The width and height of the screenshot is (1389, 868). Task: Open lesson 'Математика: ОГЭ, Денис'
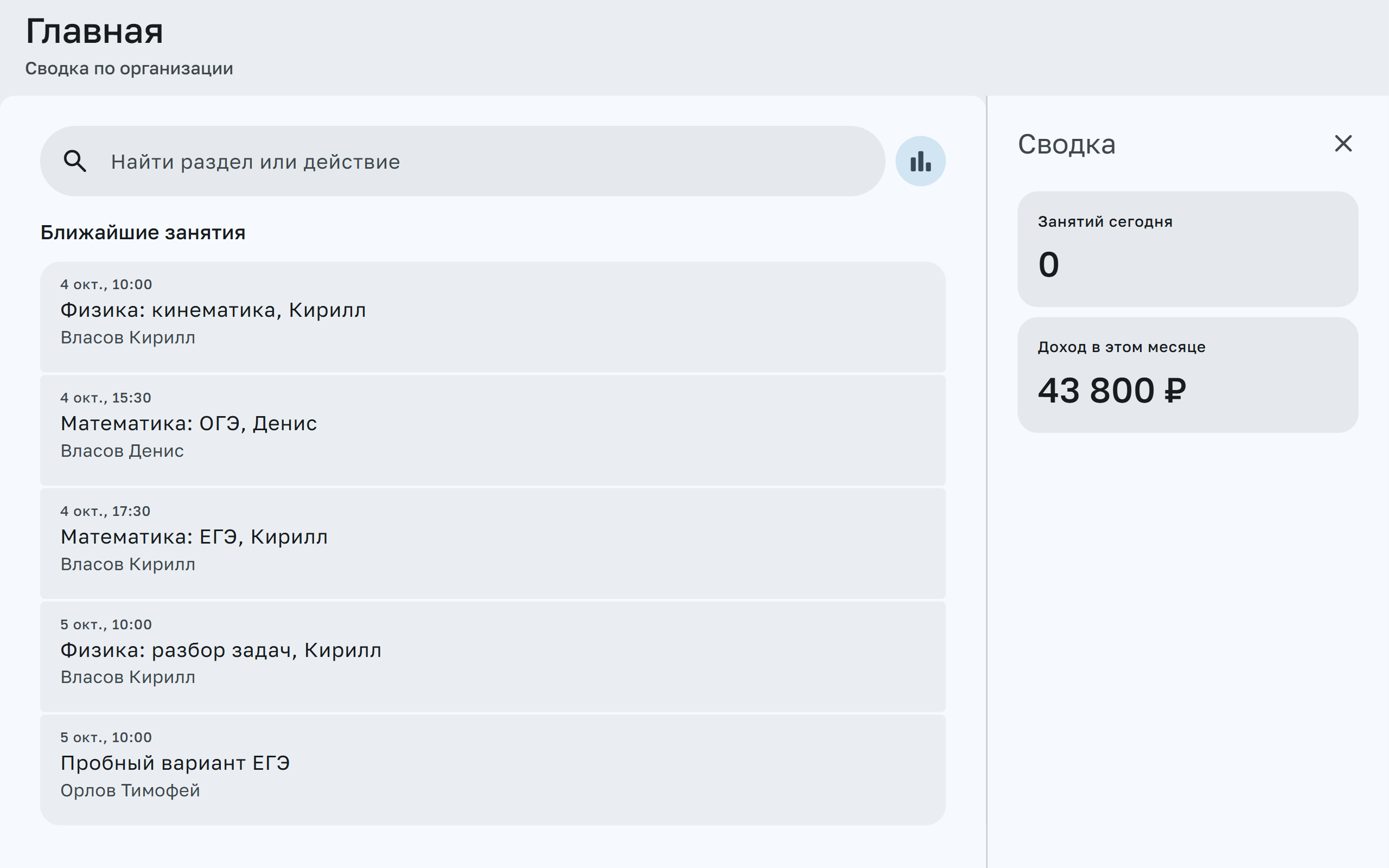click(x=493, y=430)
